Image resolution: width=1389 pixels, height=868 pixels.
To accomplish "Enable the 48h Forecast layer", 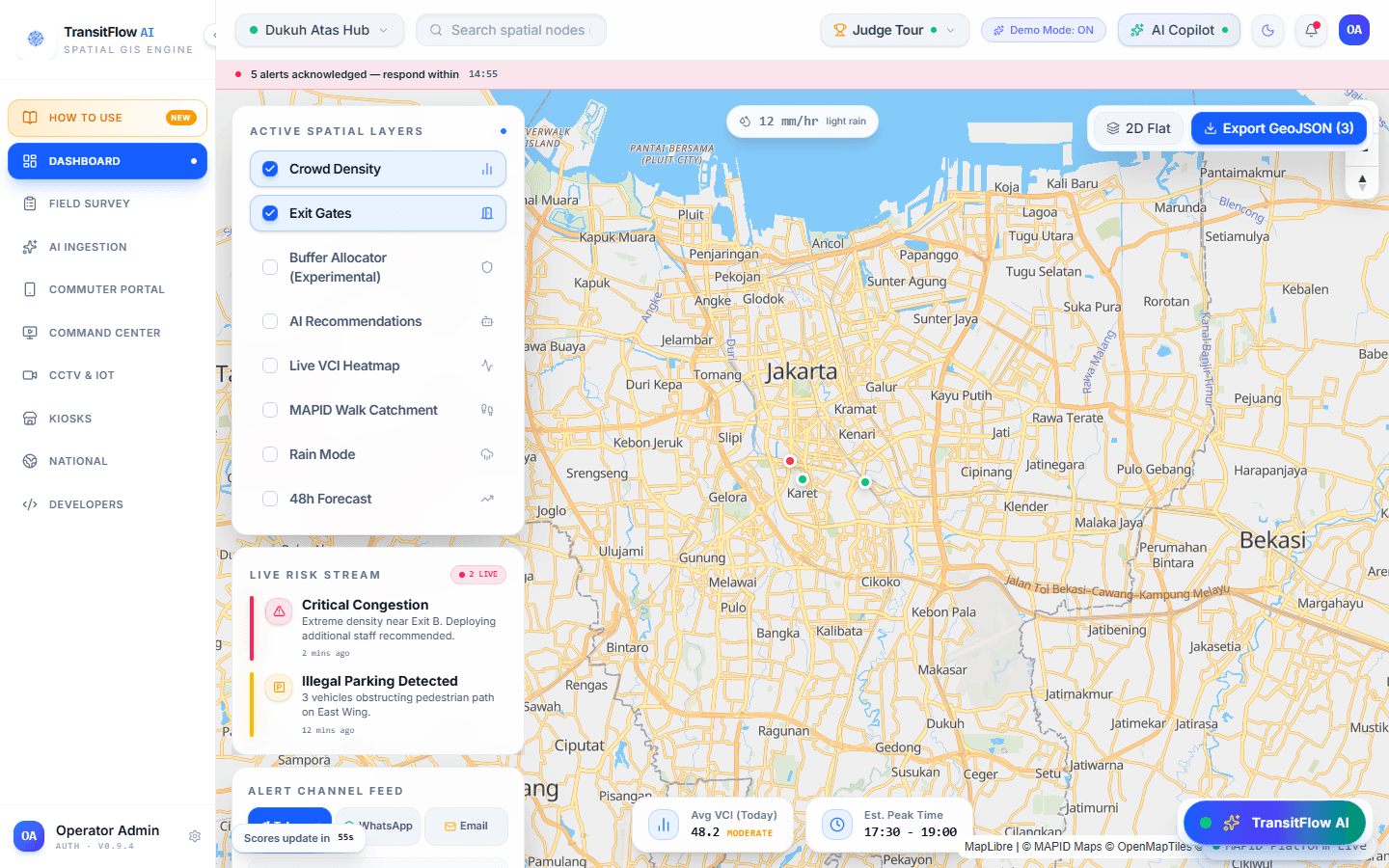I will [270, 499].
